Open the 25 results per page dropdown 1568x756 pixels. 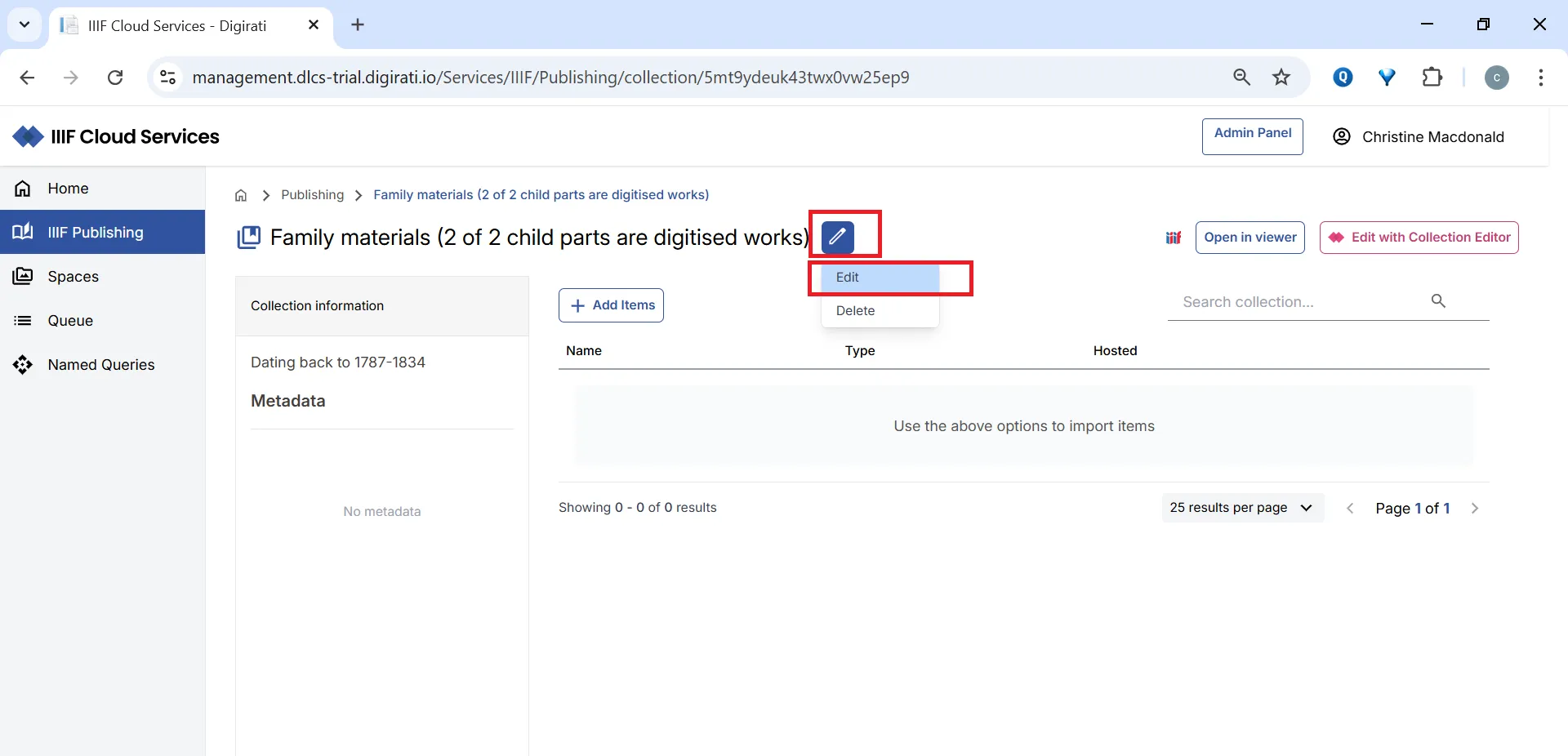point(1241,507)
